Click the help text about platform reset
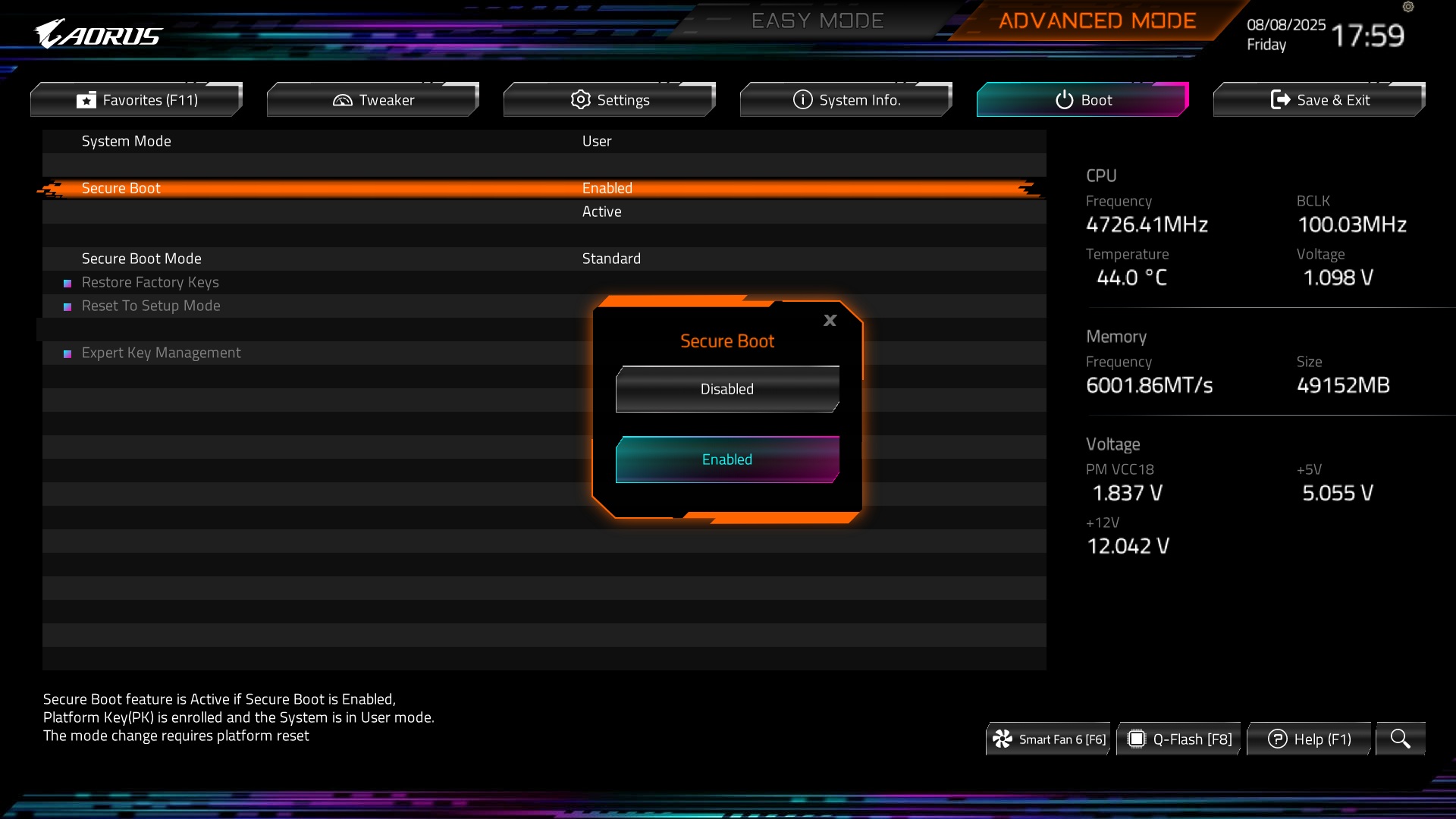The height and width of the screenshot is (819, 1456). click(176, 736)
